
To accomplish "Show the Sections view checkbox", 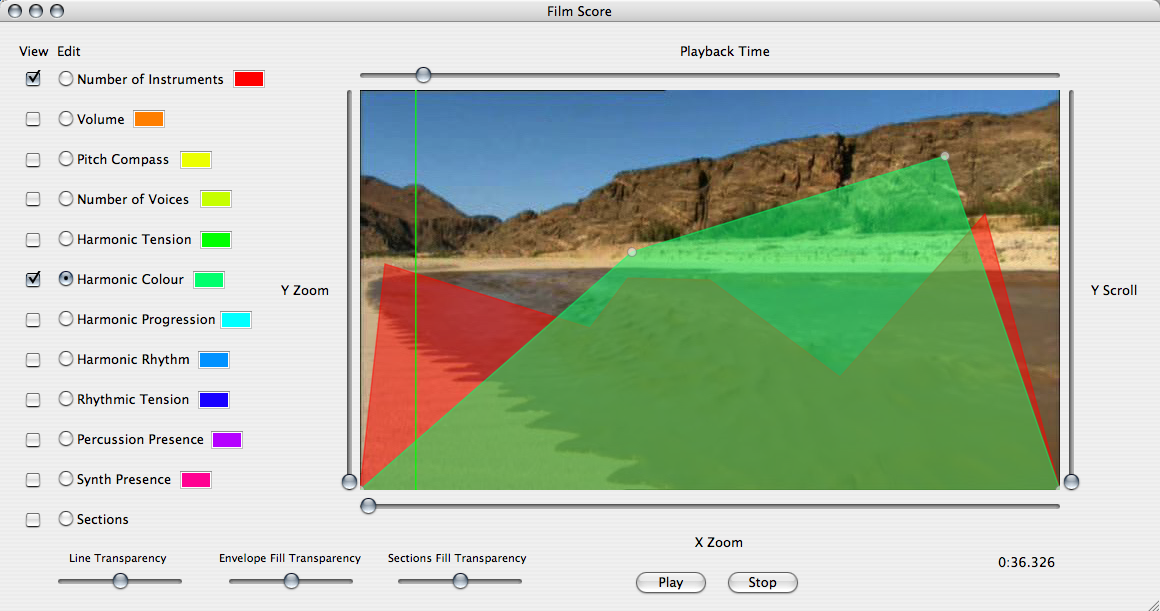I will [x=33, y=520].
